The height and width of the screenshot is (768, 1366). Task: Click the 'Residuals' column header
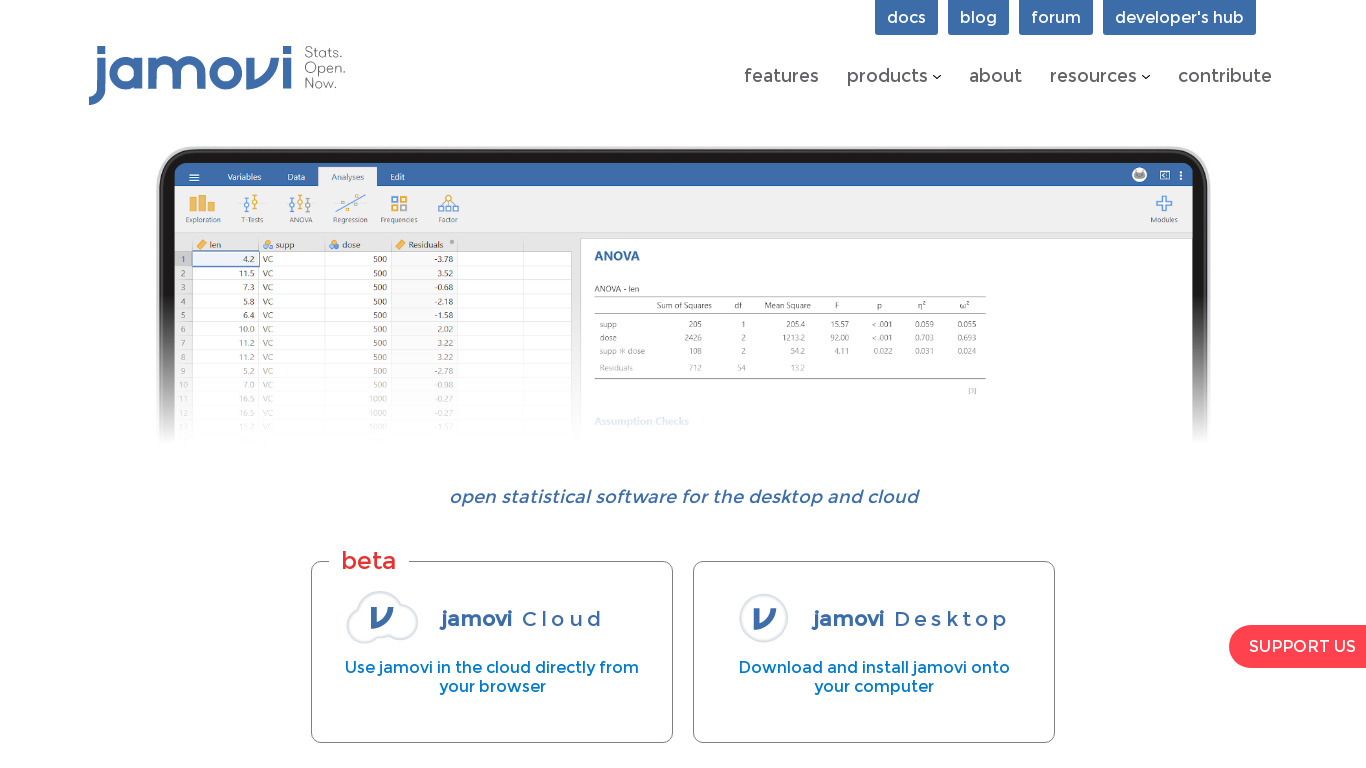pyautogui.click(x=424, y=244)
